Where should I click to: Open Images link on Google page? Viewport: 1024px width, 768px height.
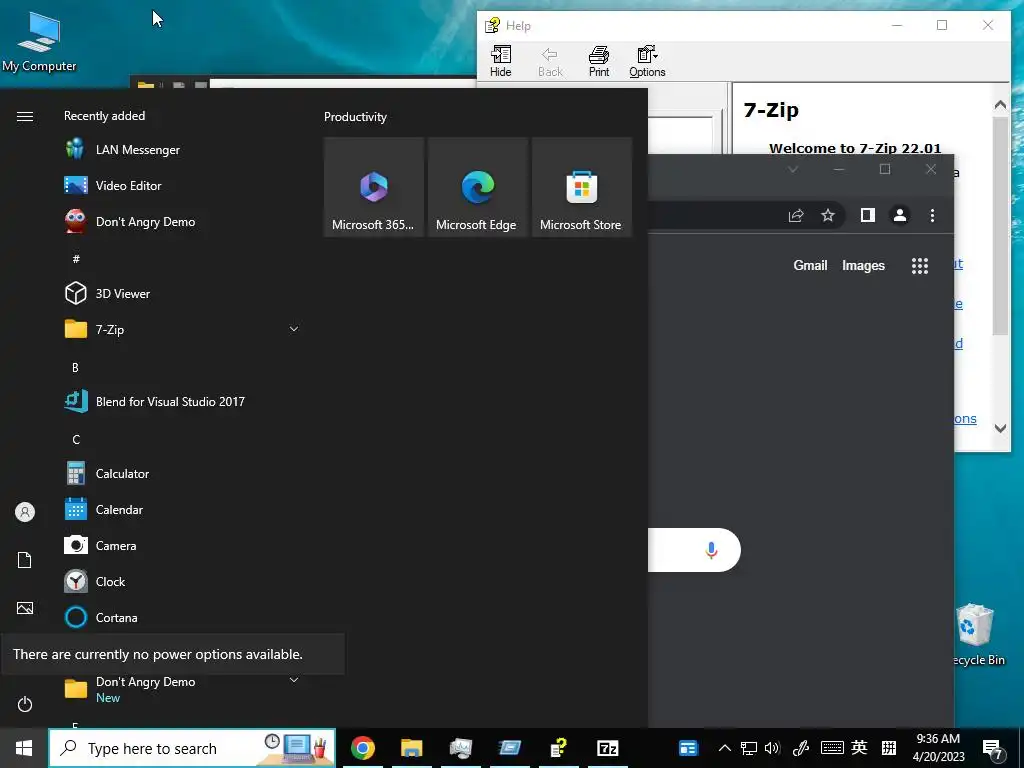[x=863, y=265]
